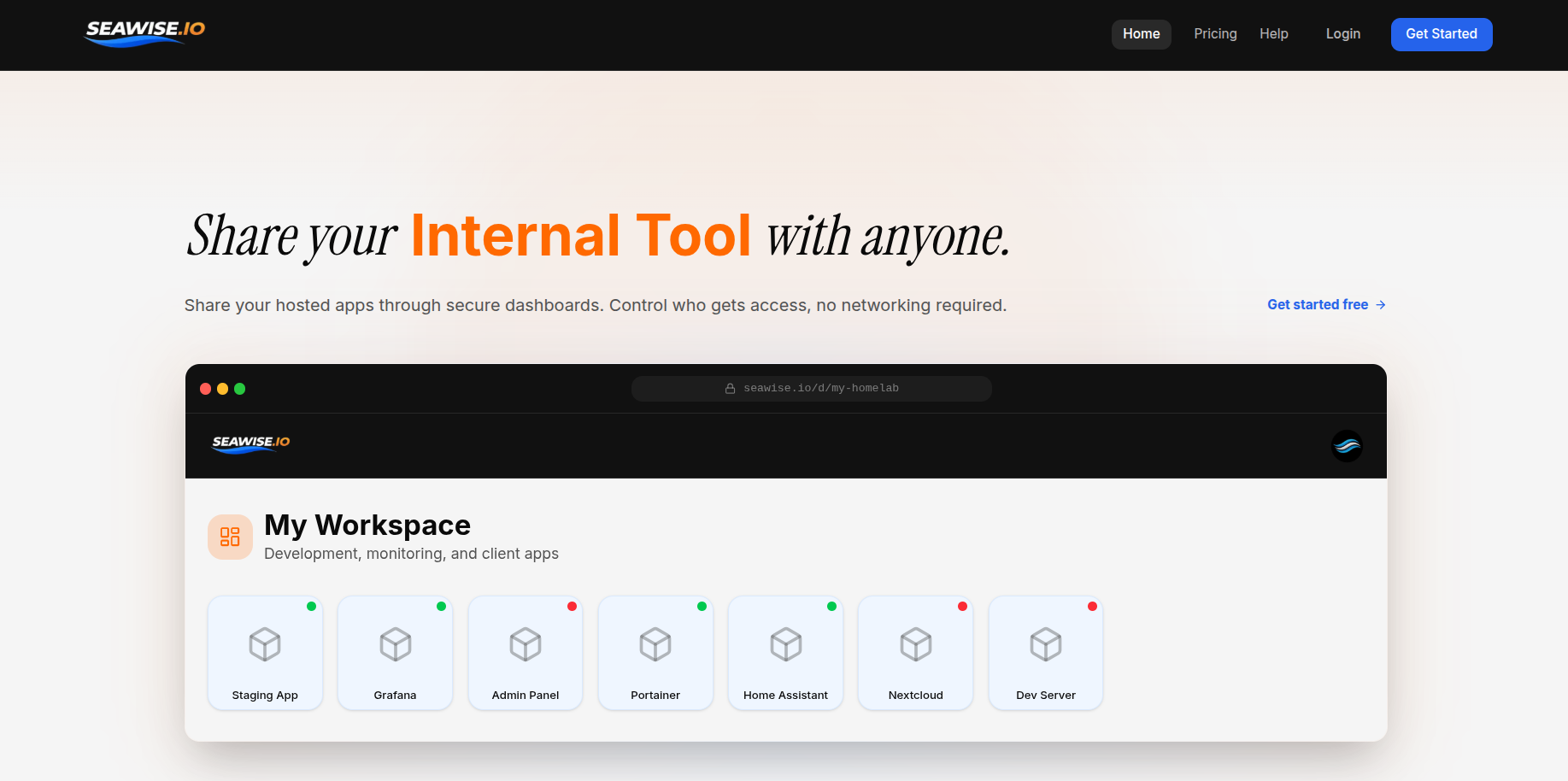Open the Home Assistant card cube icon
The height and width of the screenshot is (781, 1568).
click(x=786, y=644)
